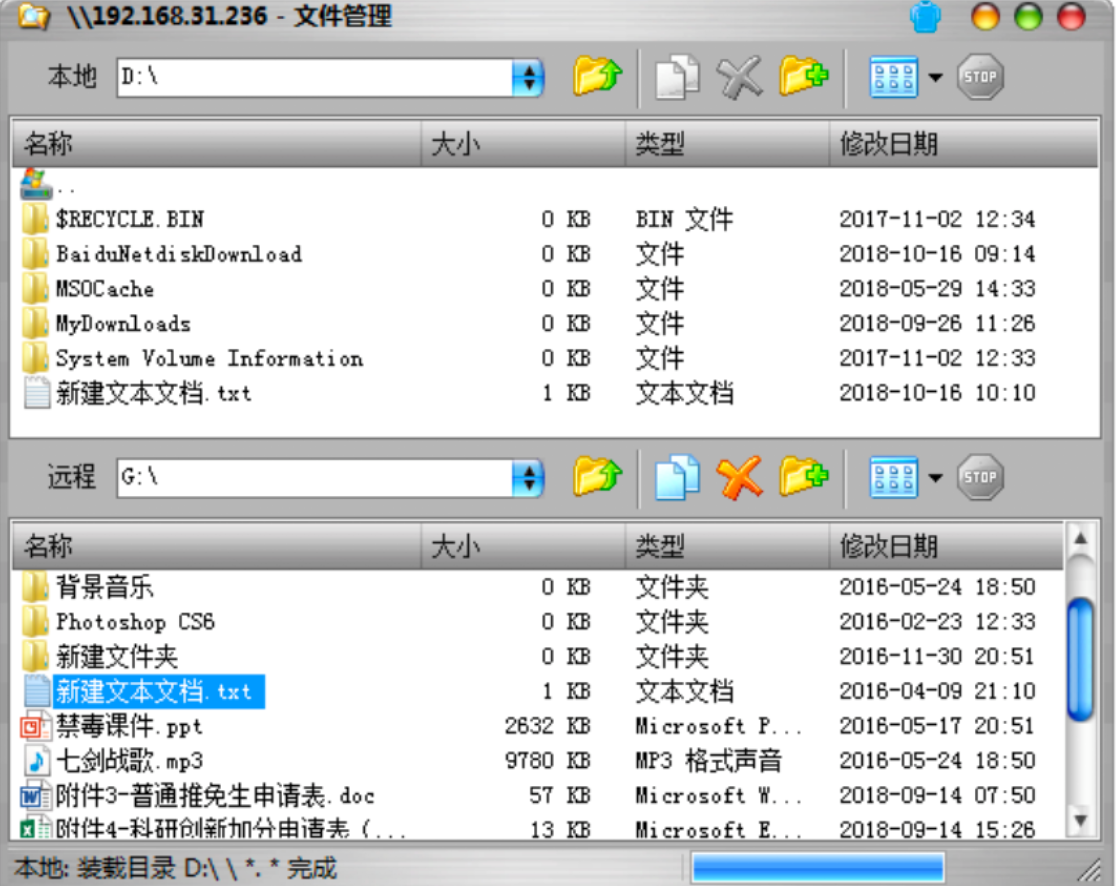Go up one folder in remote pane

(598, 477)
